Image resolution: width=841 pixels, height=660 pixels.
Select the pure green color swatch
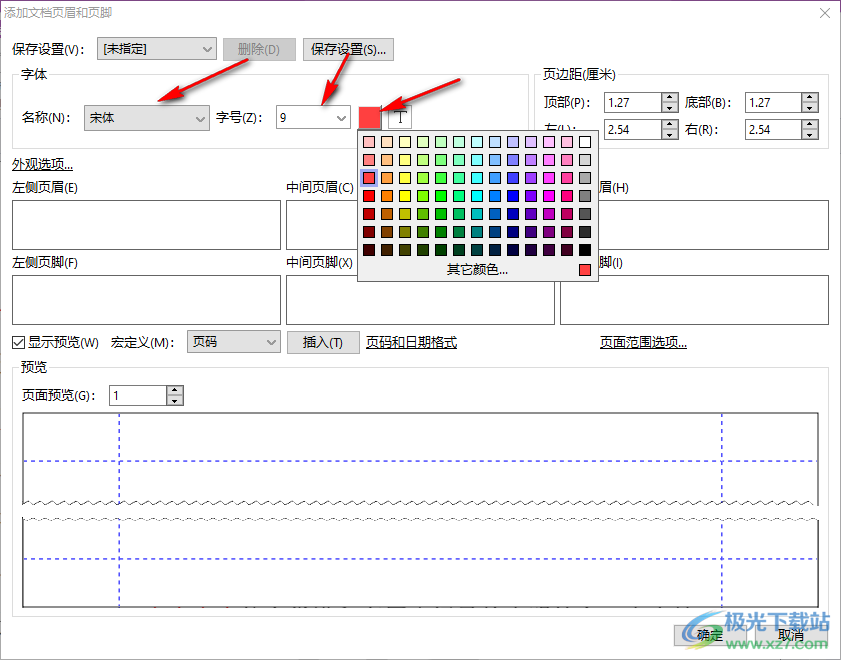click(x=441, y=196)
